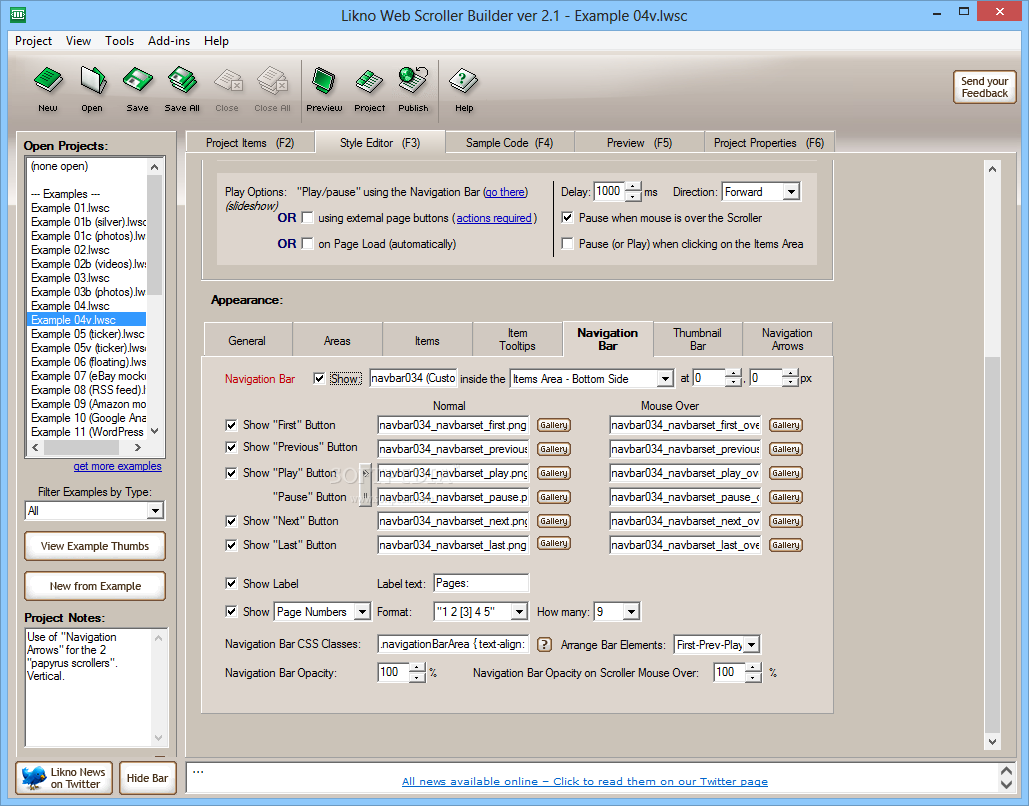Follow the get more examples link
Image resolution: width=1029 pixels, height=806 pixels.
click(x=117, y=466)
